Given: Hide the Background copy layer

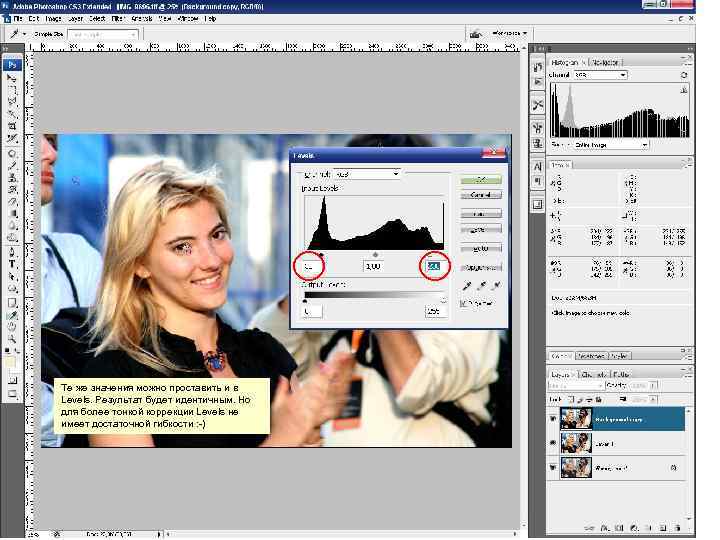Looking at the screenshot, I should tap(553, 419).
